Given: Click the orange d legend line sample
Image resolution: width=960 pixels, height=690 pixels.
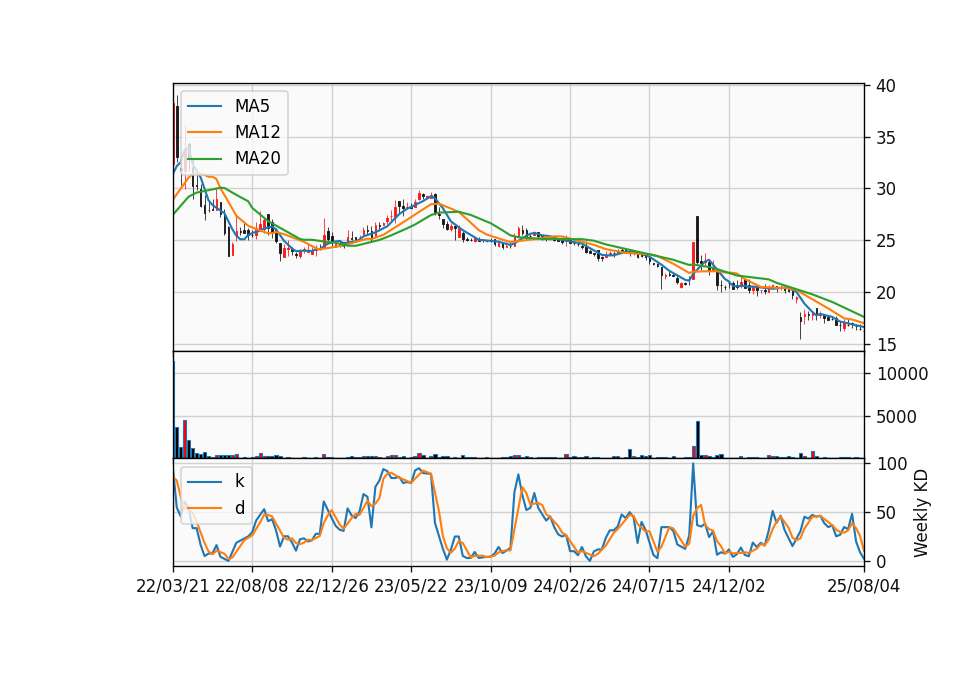Looking at the screenshot, I should tap(204, 508).
